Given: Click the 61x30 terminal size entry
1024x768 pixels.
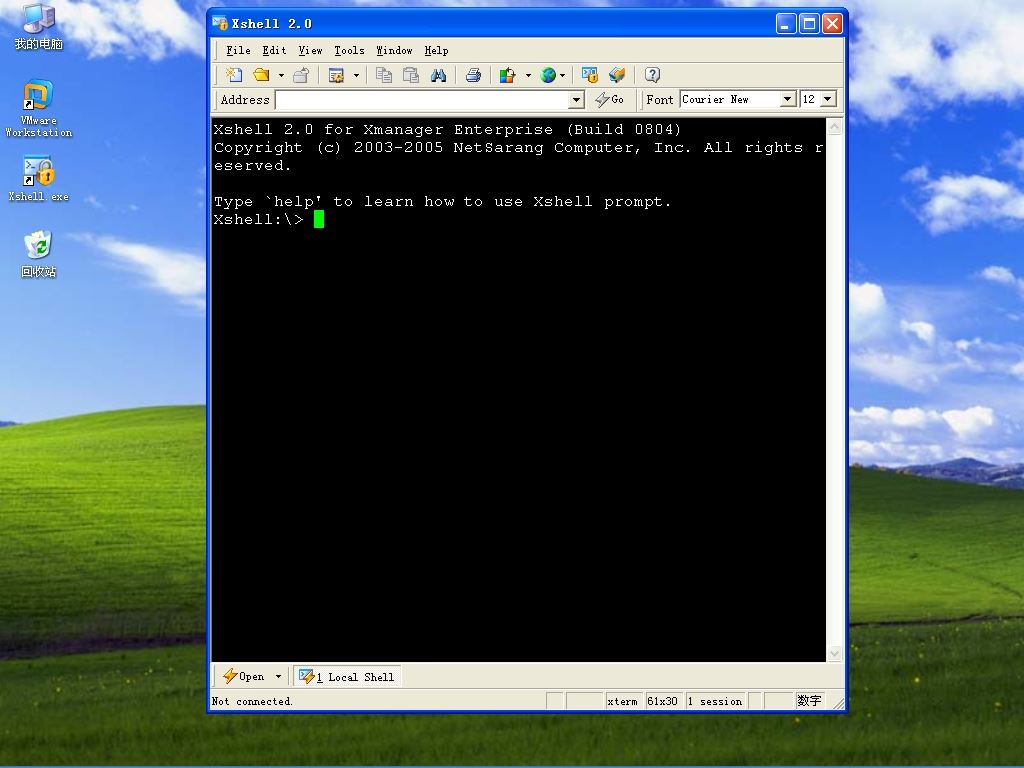Looking at the screenshot, I should [662, 701].
